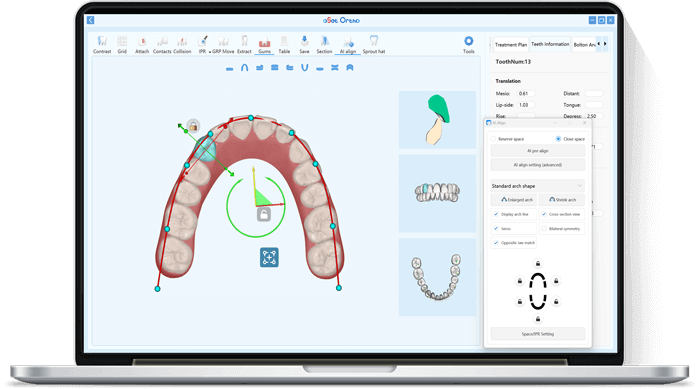Select the Close space radio button
The width and height of the screenshot is (699, 389).
tap(558, 139)
